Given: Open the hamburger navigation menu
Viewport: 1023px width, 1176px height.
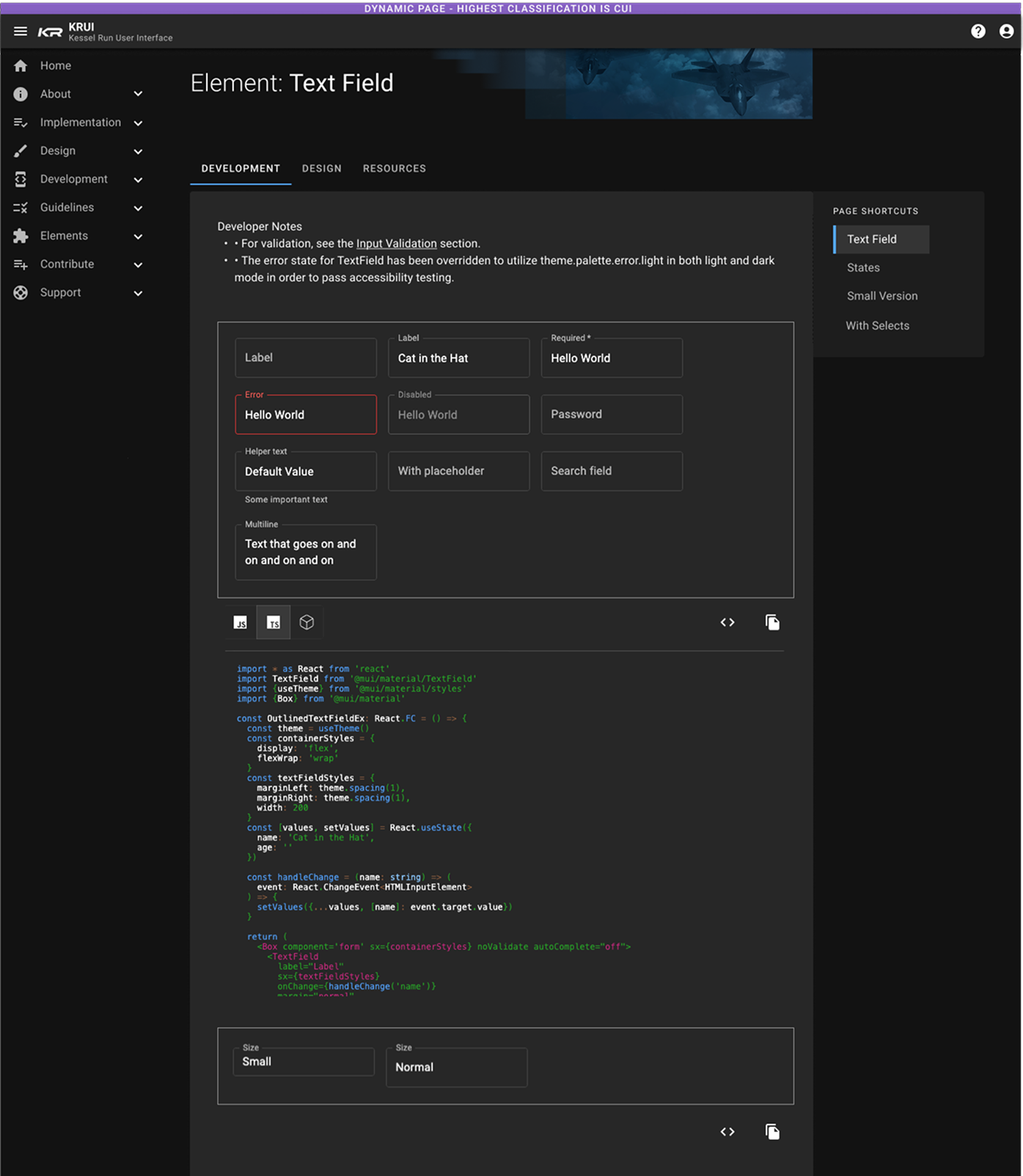Looking at the screenshot, I should click(21, 32).
